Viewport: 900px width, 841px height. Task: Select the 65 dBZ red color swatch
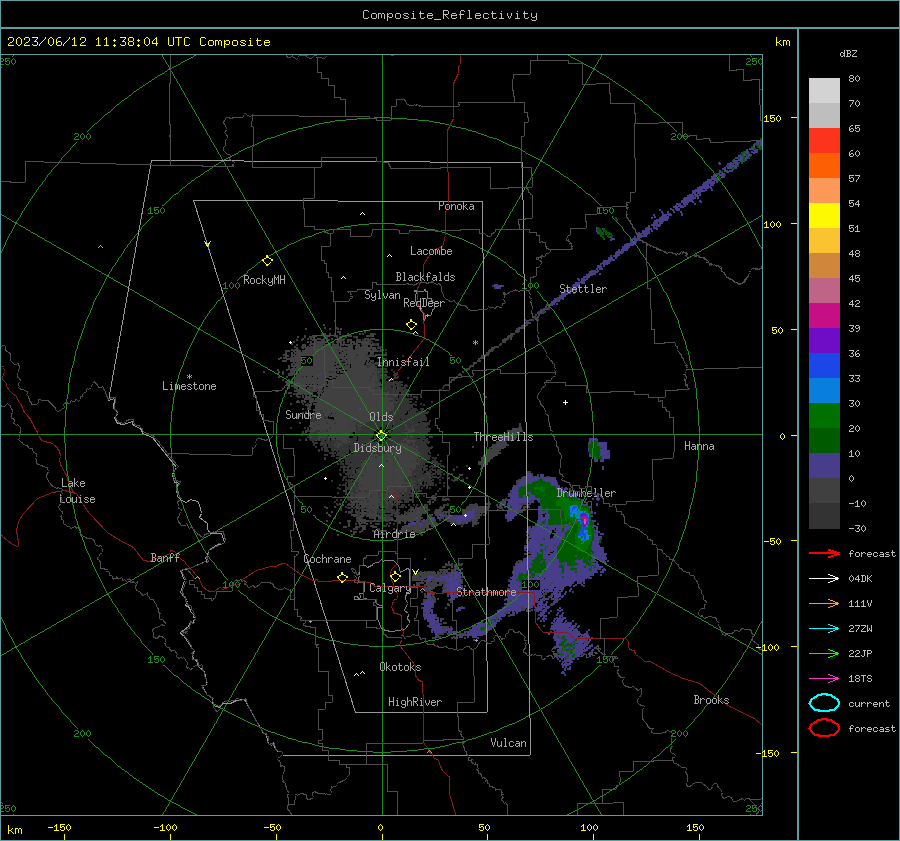pos(824,141)
